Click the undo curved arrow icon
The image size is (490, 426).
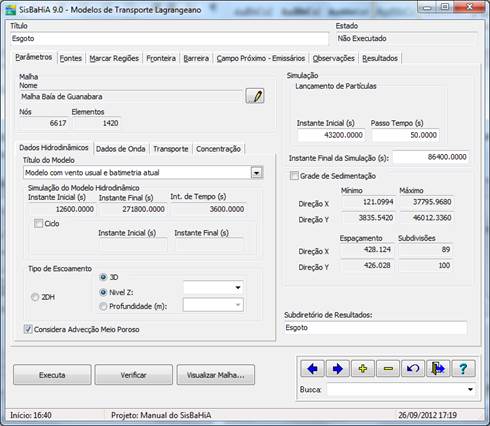pyautogui.click(x=413, y=369)
